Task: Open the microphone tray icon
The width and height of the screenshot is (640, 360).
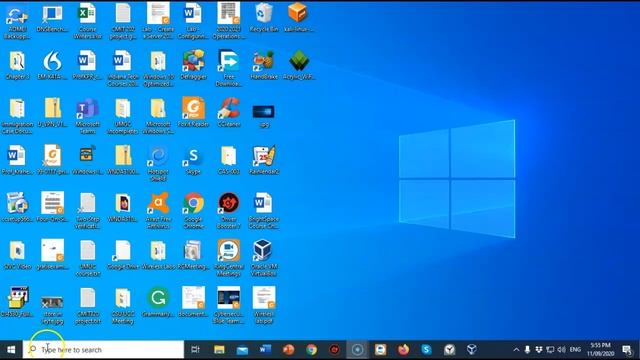Action: point(527,350)
